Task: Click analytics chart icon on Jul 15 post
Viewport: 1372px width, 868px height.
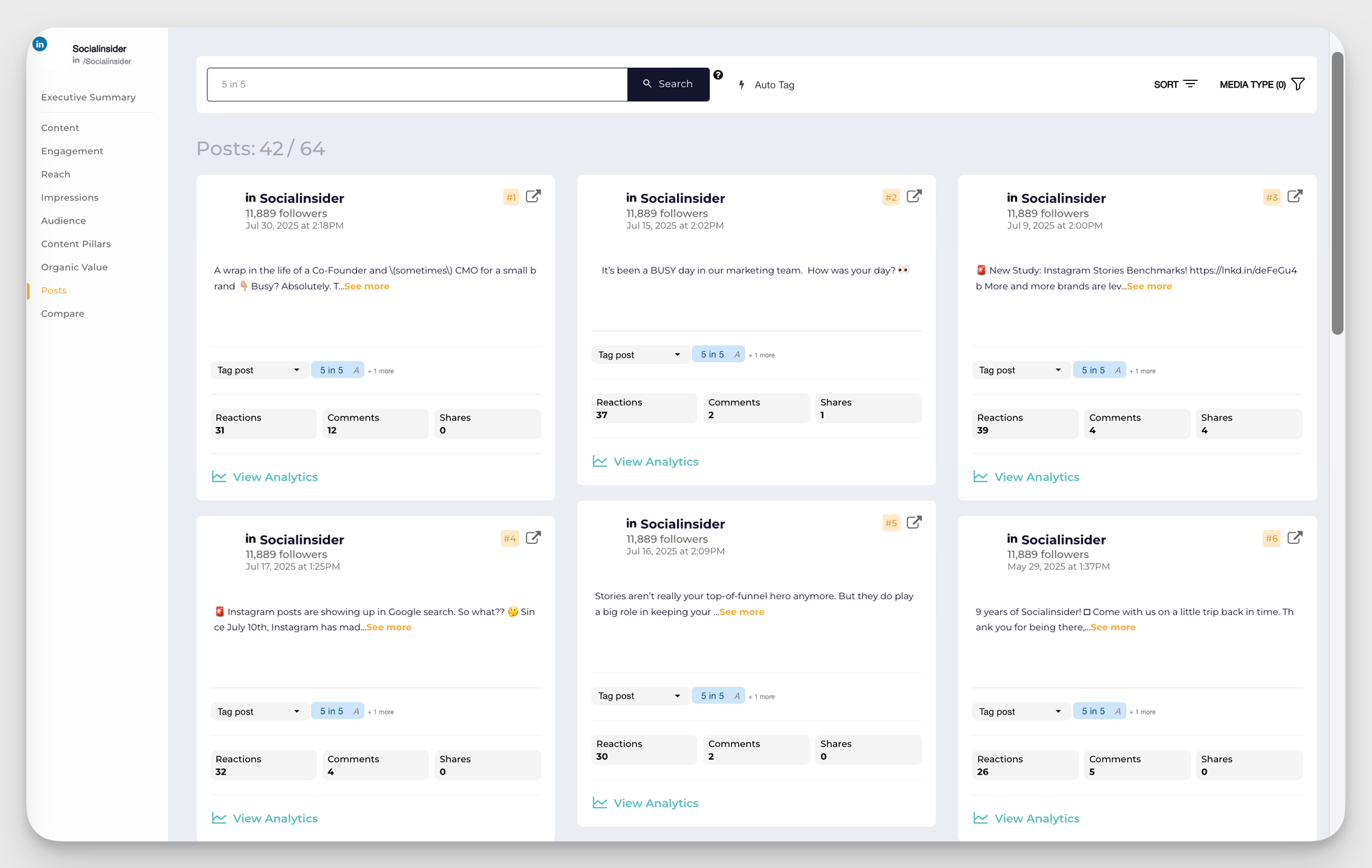Action: coord(600,461)
